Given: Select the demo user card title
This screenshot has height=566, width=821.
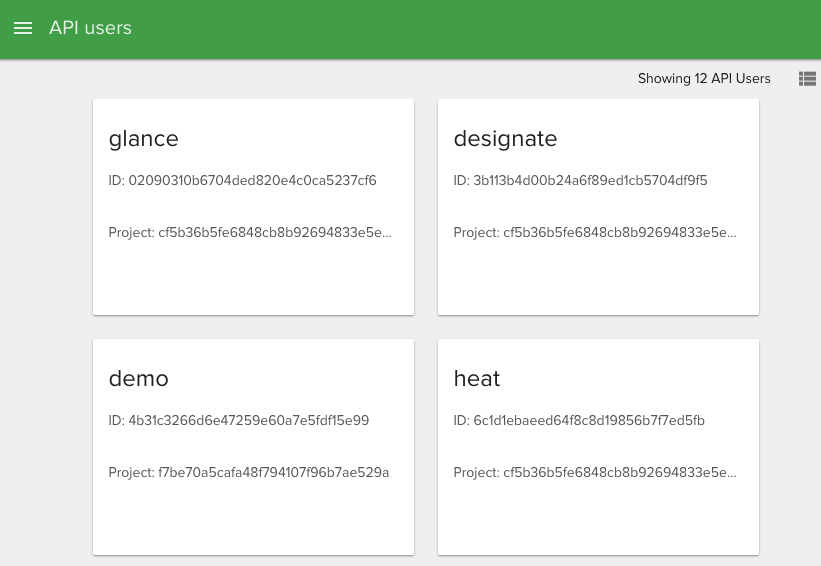Looking at the screenshot, I should pyautogui.click(x=138, y=379).
